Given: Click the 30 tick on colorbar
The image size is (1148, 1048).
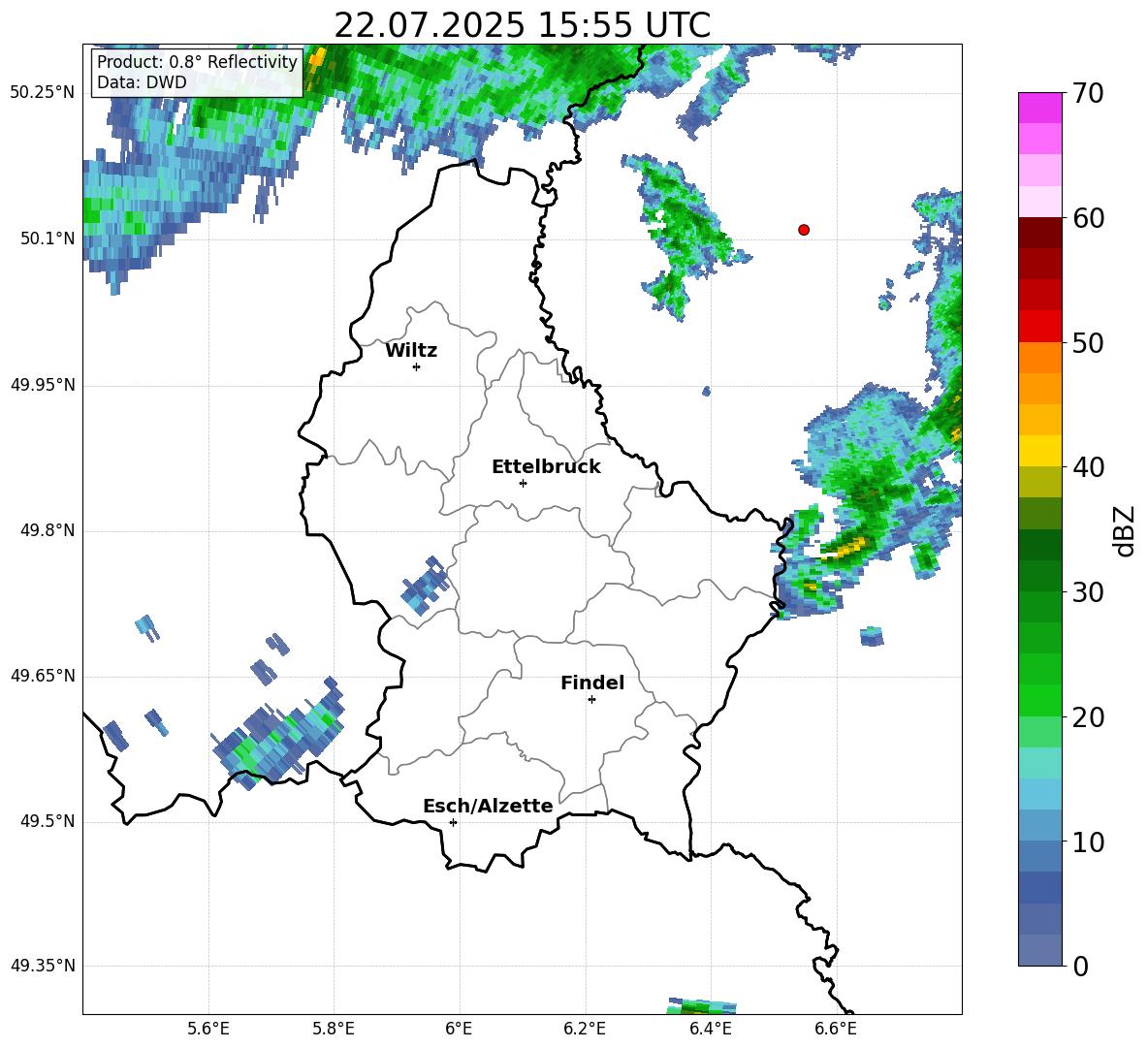Looking at the screenshot, I should [x=1088, y=592].
